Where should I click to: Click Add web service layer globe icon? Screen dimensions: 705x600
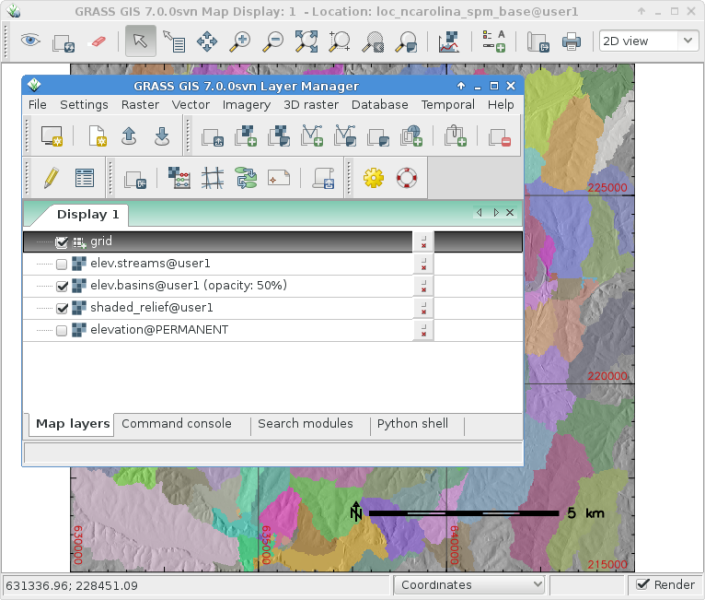pyautogui.click(x=411, y=136)
